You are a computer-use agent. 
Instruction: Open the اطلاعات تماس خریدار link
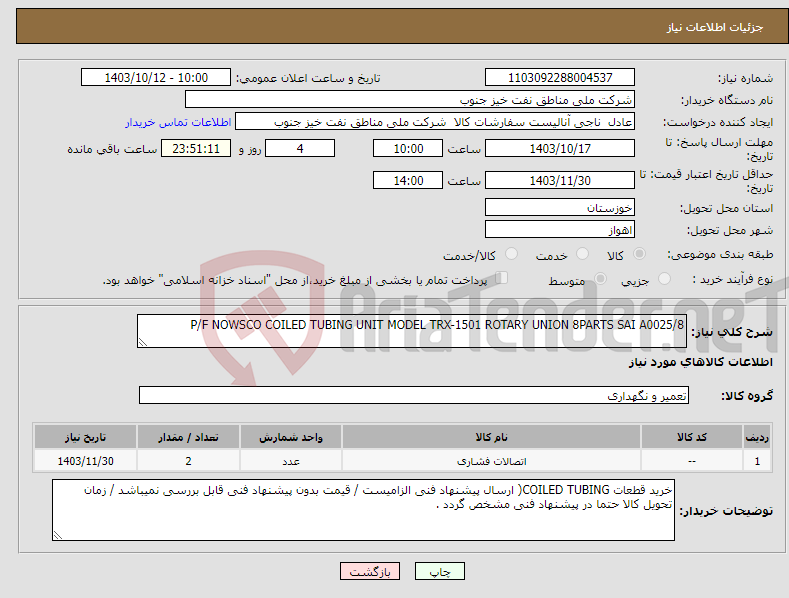[178, 122]
